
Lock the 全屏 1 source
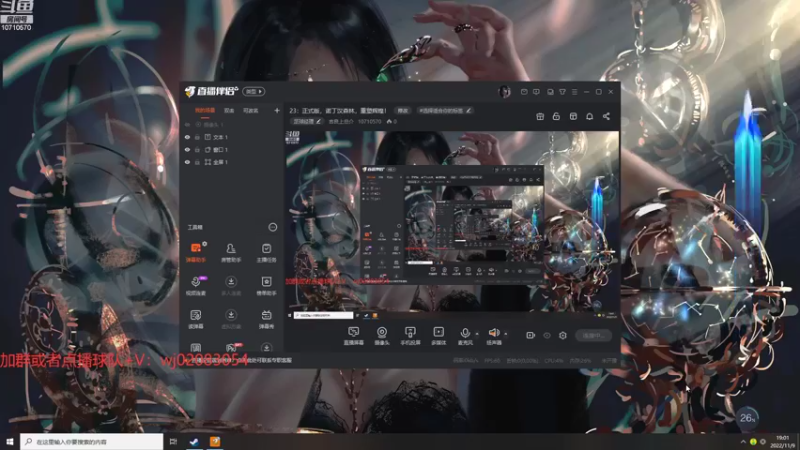(197, 162)
